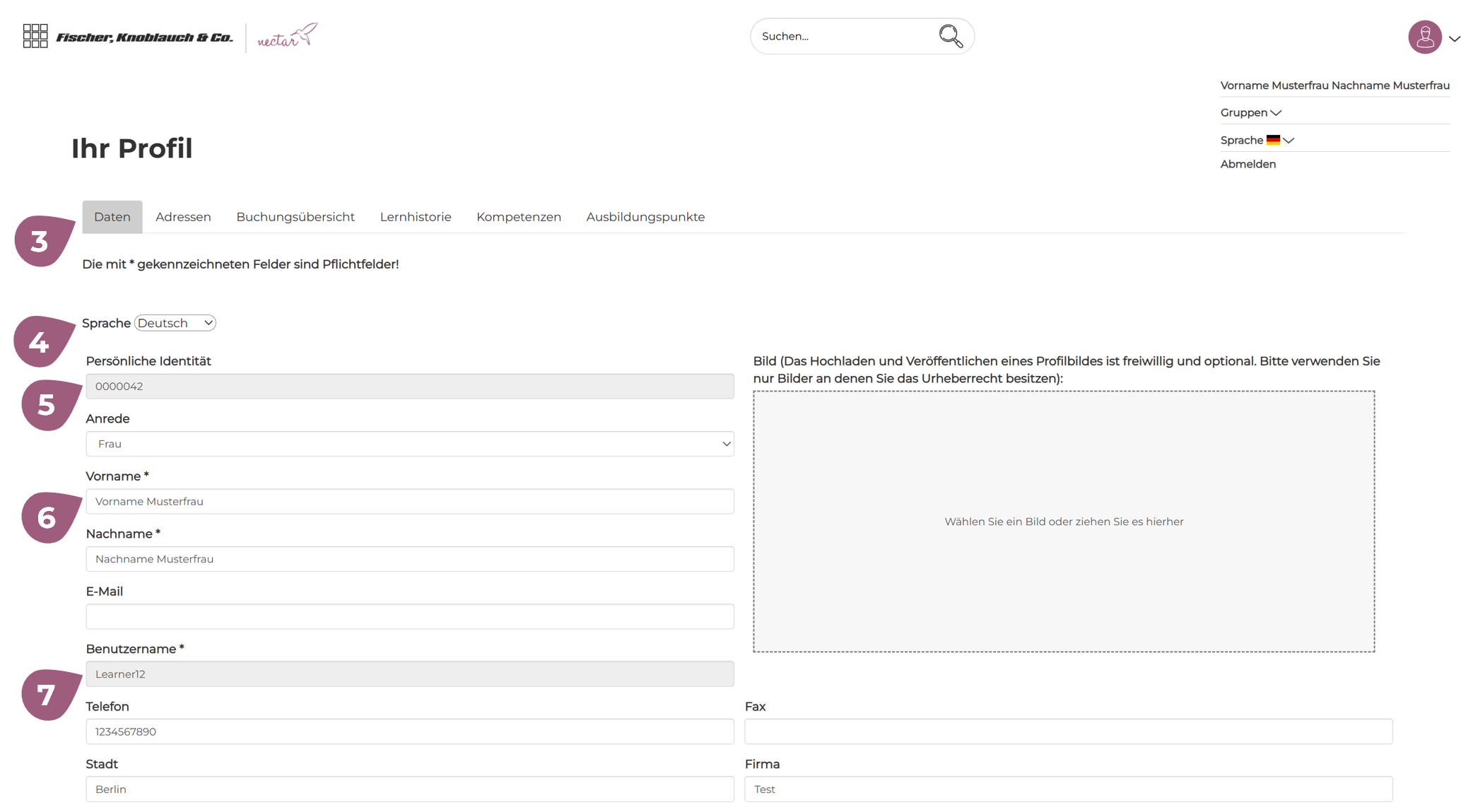This screenshot has height=812, width=1461.
Task: Click the German flag icon
Action: (x=1273, y=140)
